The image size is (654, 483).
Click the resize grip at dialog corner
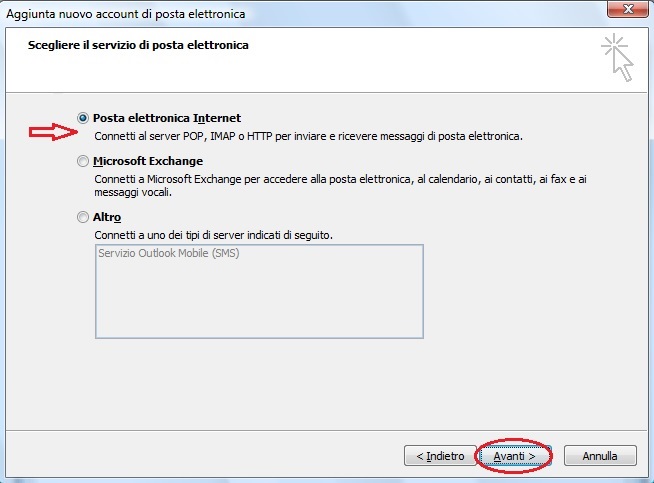647,476
